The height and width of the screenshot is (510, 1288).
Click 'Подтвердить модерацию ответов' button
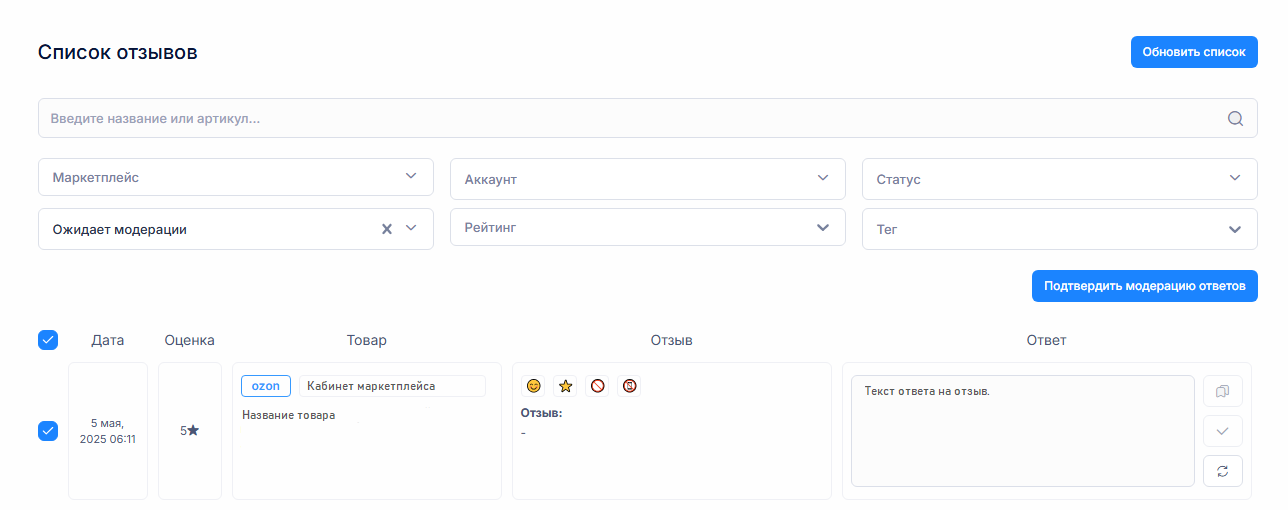1144,286
